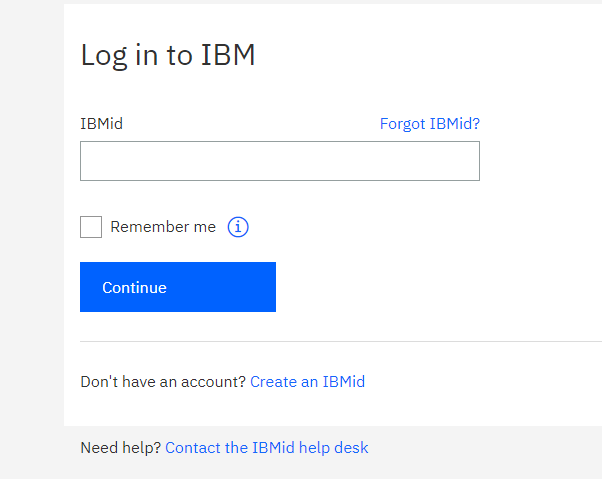Image resolution: width=602 pixels, height=479 pixels.
Task: Click the Don't have an account? text
Action: coord(163,382)
